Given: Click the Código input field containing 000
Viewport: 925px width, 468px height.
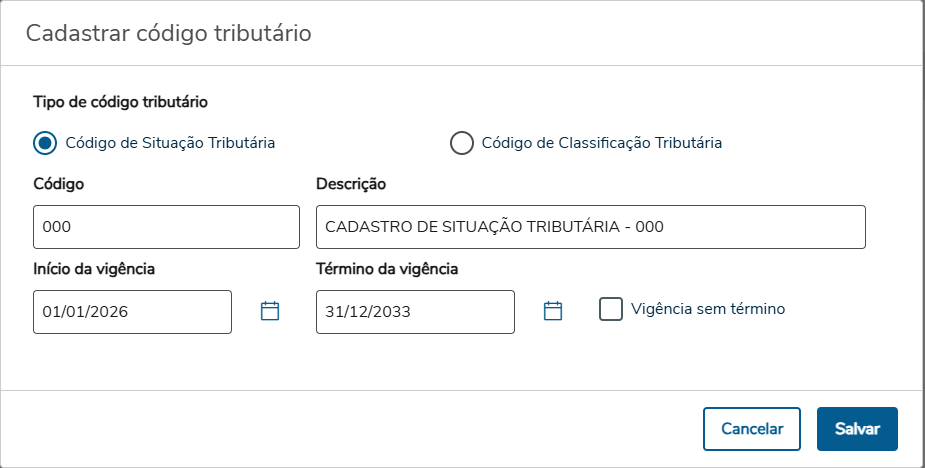Looking at the screenshot, I should [166, 227].
